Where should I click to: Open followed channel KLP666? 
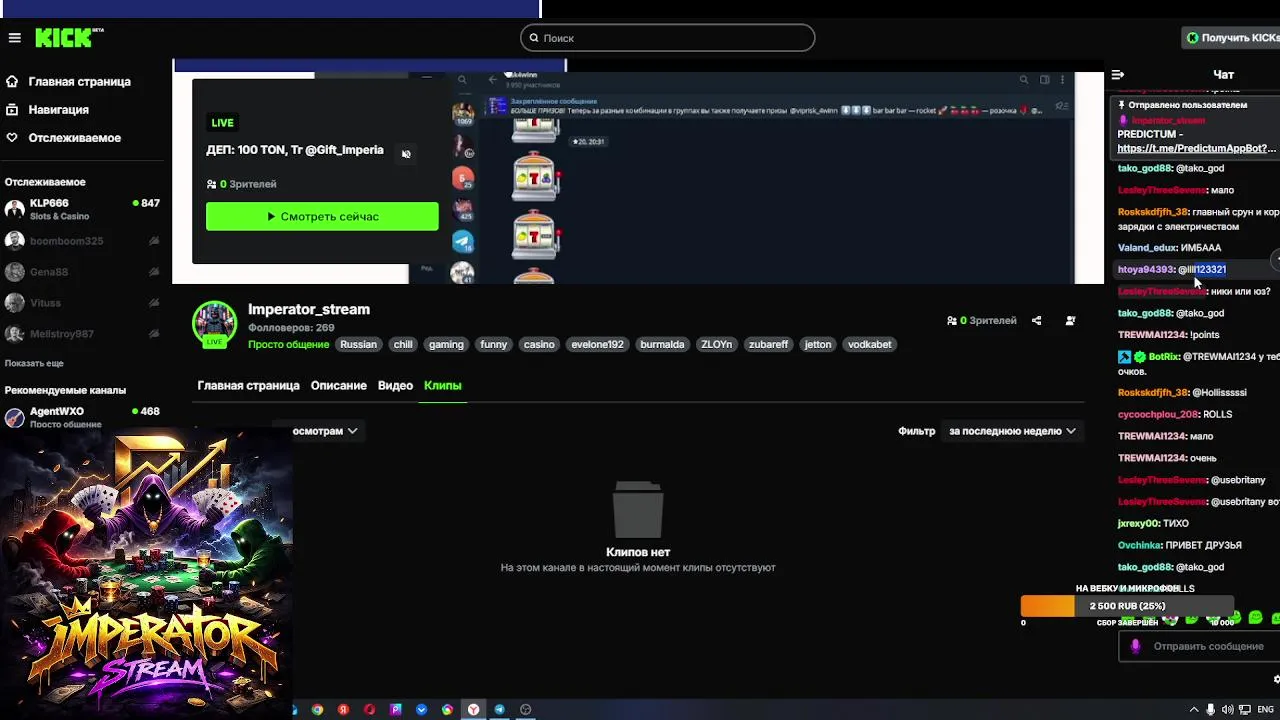coord(82,209)
